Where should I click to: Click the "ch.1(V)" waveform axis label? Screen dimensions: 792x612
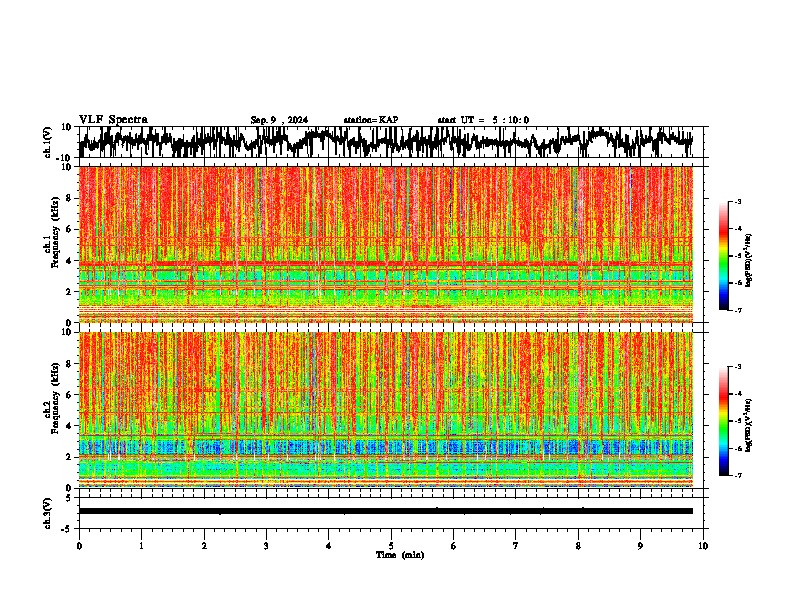[x=48, y=142]
